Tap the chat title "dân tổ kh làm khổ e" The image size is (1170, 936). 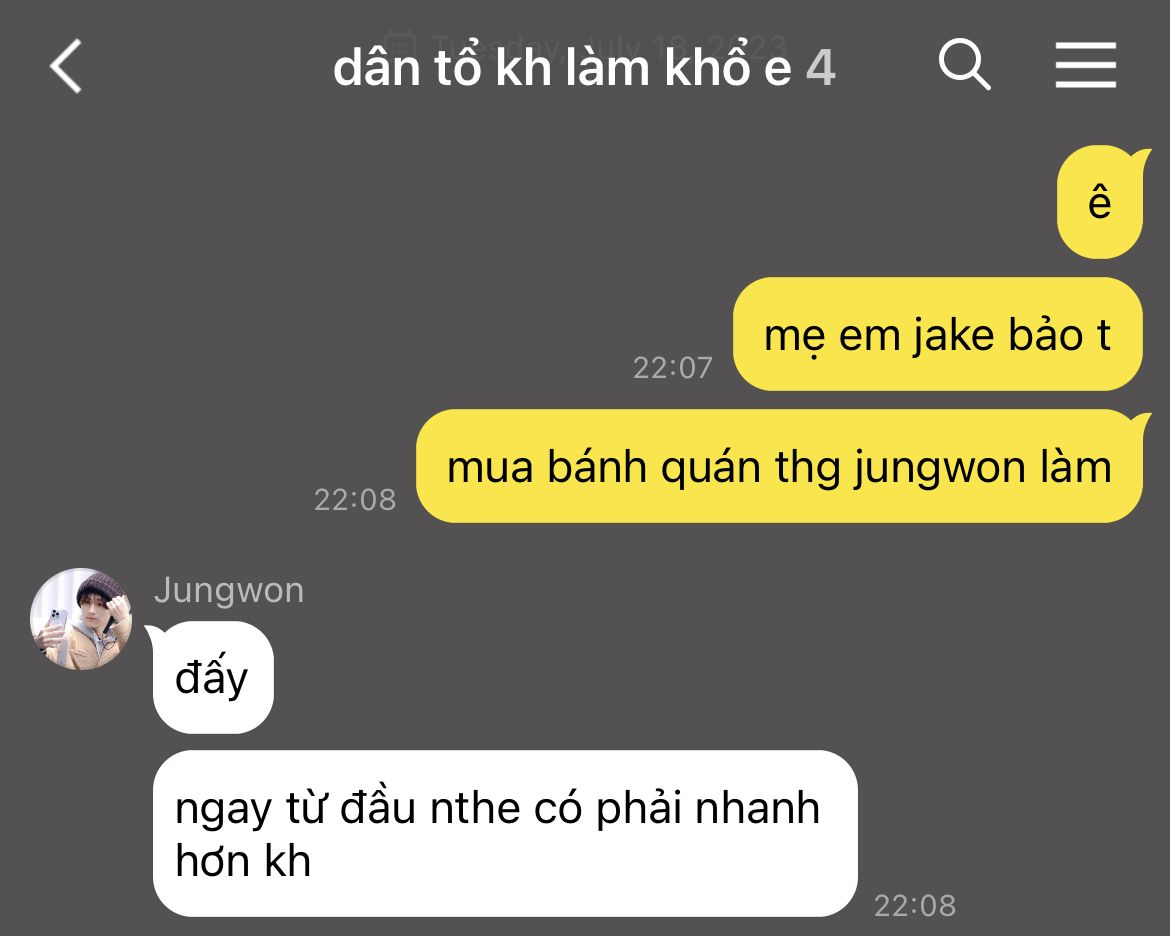pos(562,68)
